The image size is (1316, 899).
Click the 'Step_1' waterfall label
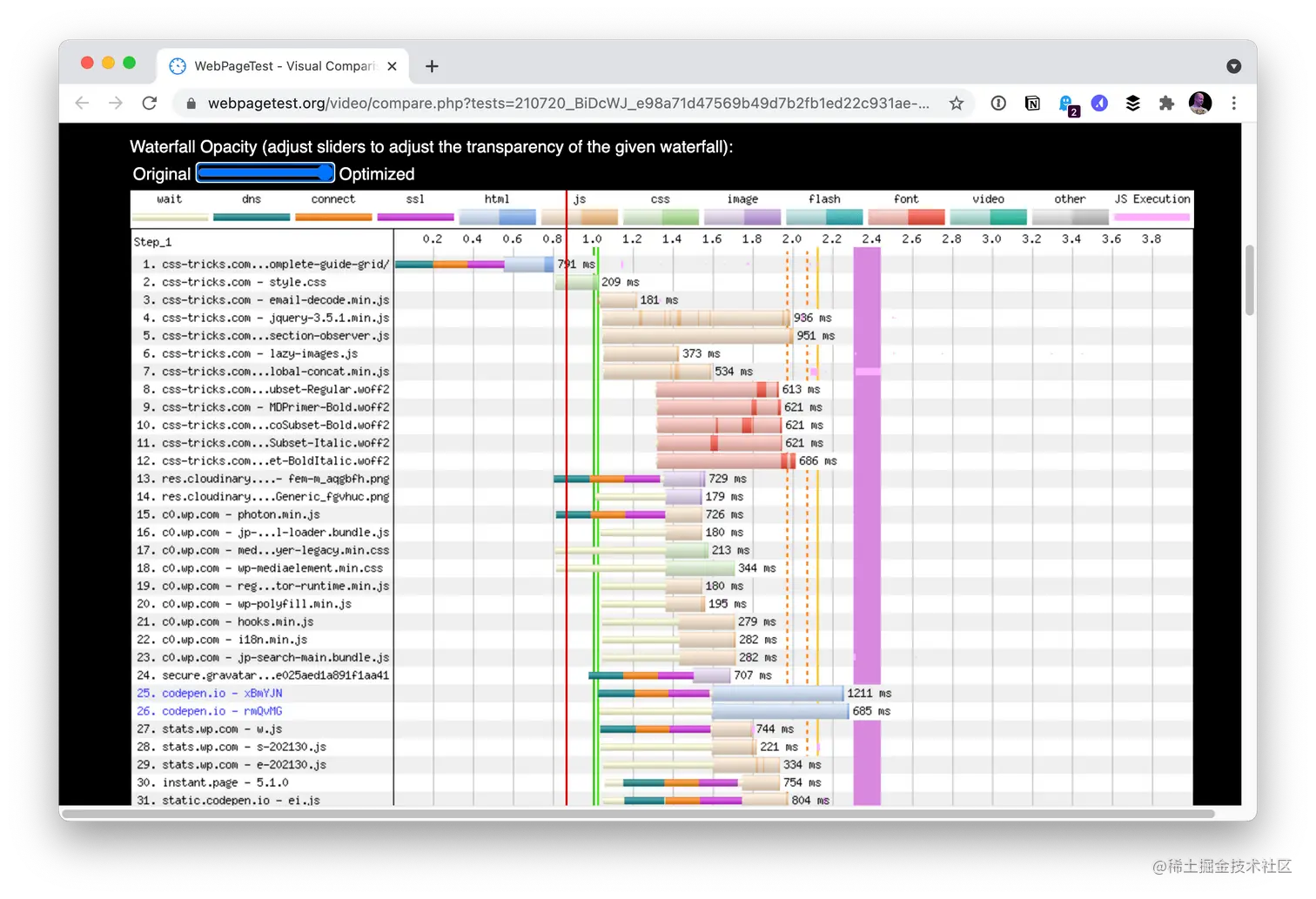pyautogui.click(x=152, y=242)
